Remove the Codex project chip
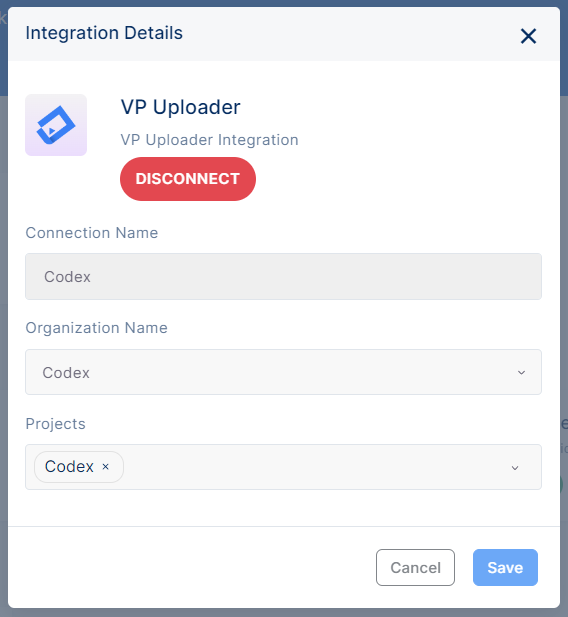The width and height of the screenshot is (568, 617). pos(105,467)
